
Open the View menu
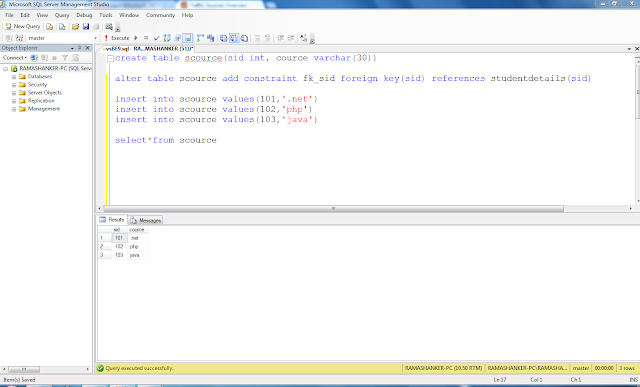(x=42, y=15)
